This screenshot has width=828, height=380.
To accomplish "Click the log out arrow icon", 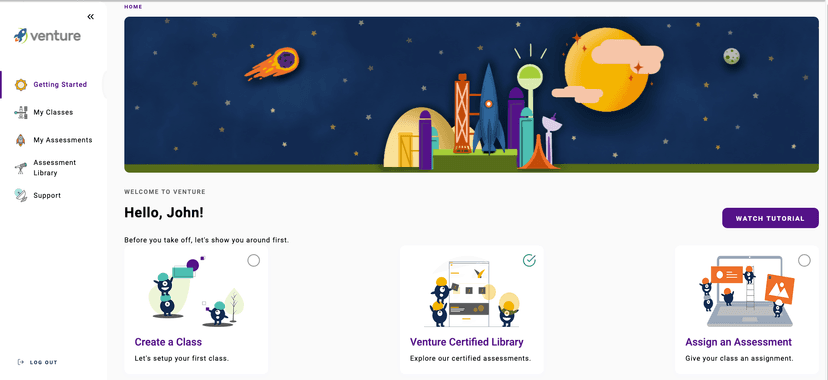I will click(x=21, y=362).
